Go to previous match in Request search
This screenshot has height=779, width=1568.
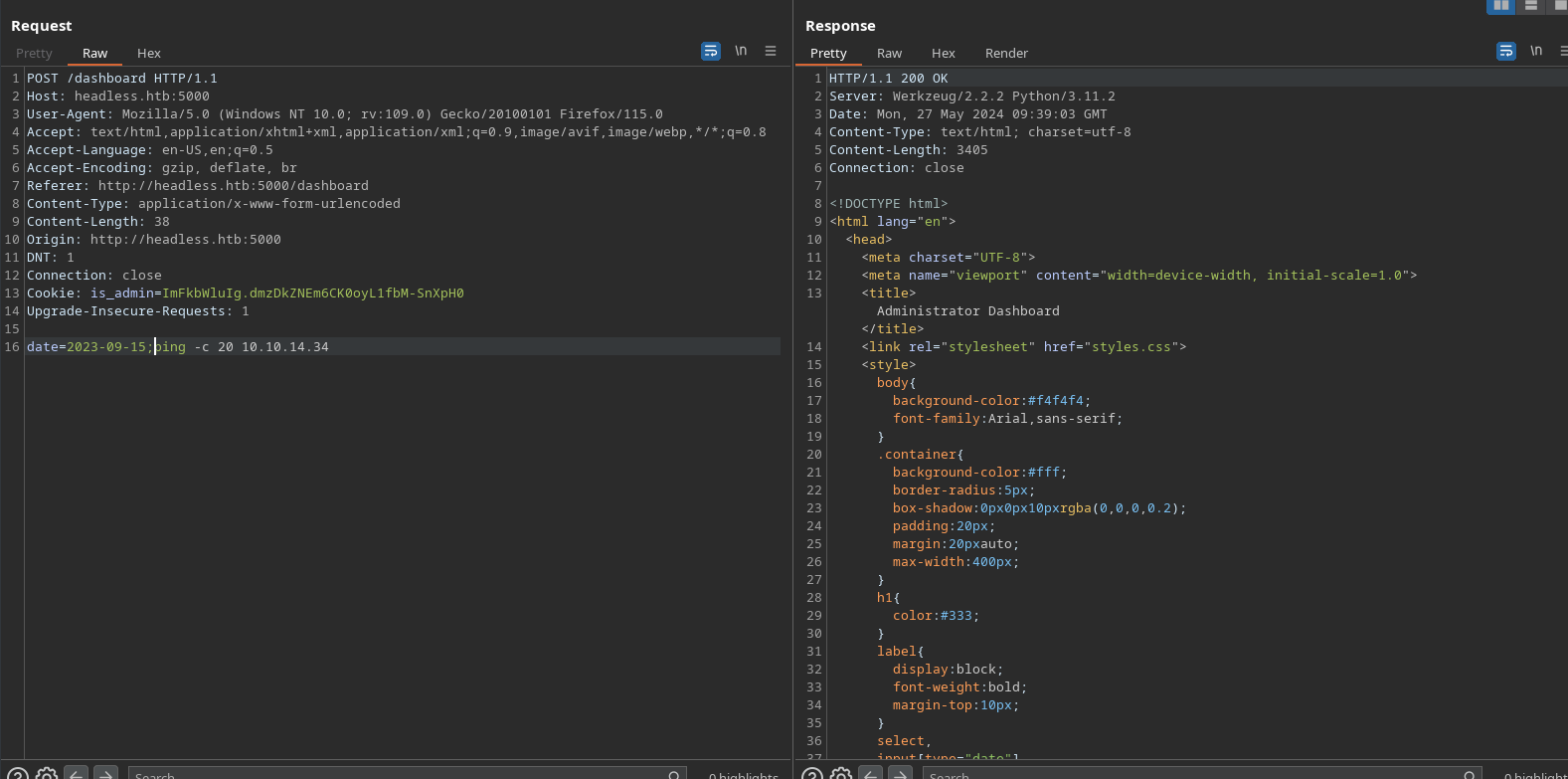click(76, 774)
